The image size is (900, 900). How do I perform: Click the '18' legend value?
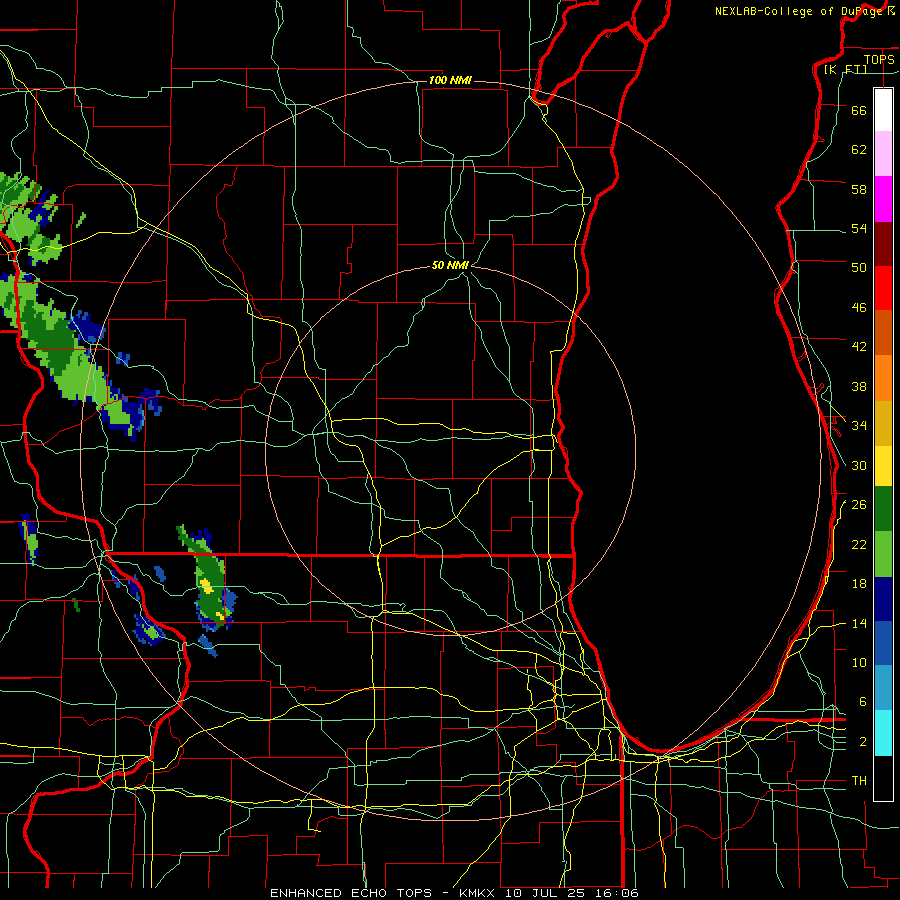[x=859, y=584]
